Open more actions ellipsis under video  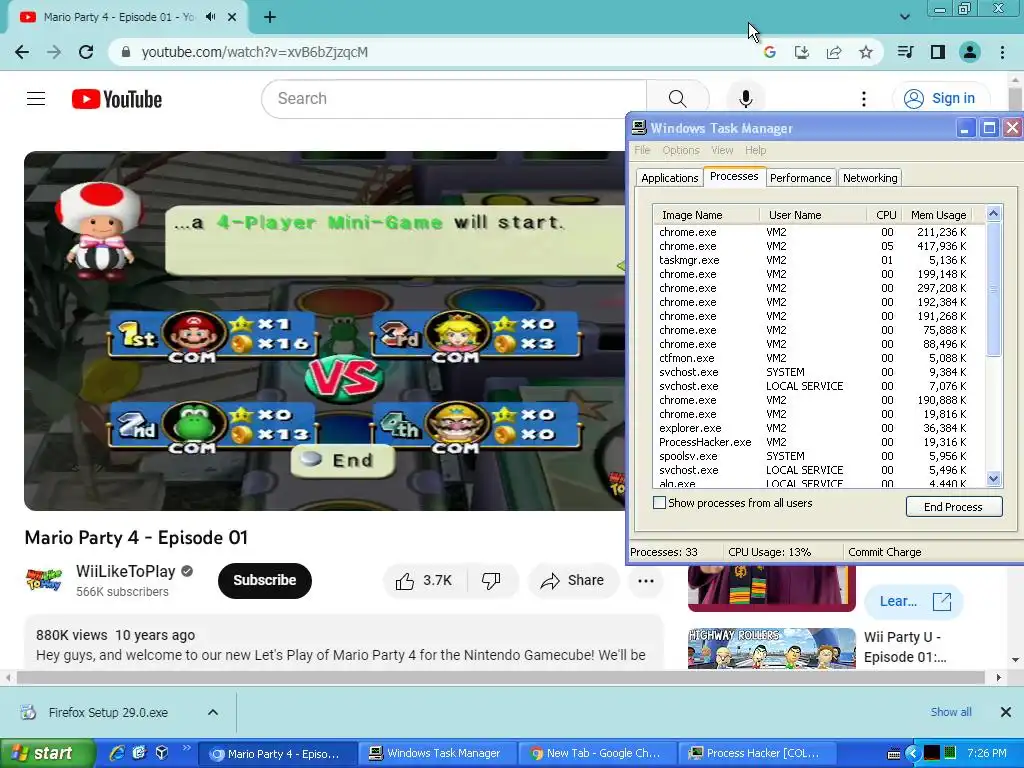pos(646,581)
